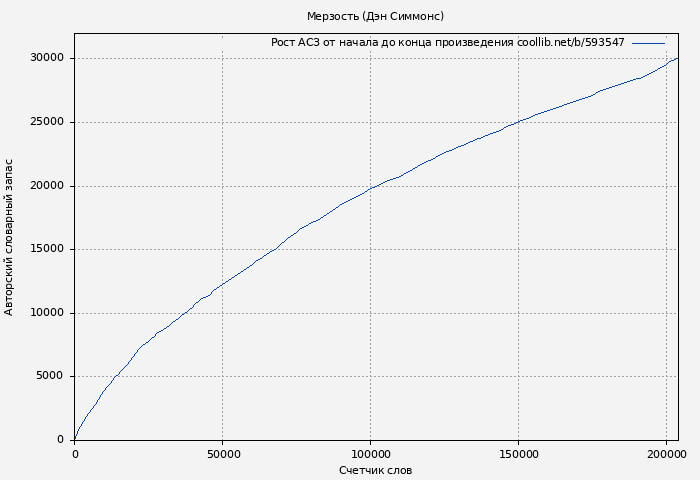Click the 150000 x-axis tick label
Image resolution: width=700 pixels, height=480 pixels.
point(518,454)
